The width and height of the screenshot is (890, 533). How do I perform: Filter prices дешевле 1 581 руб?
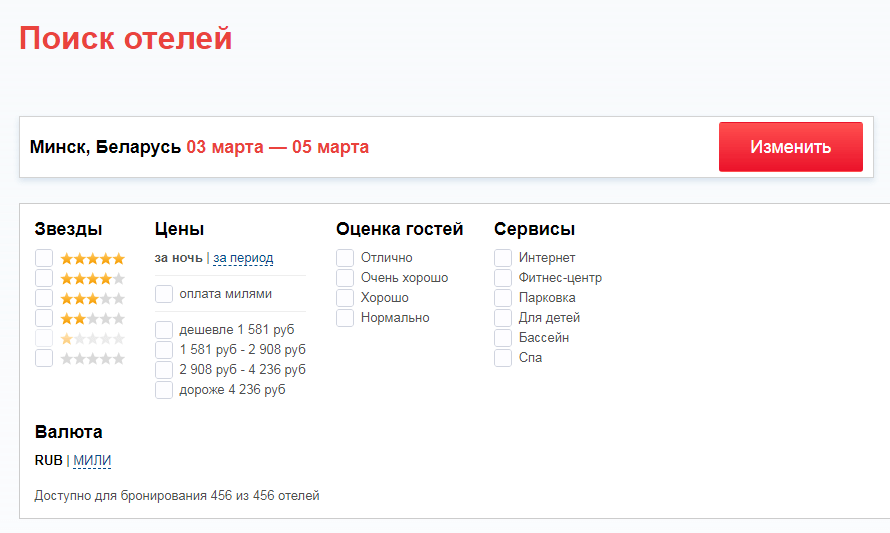click(x=164, y=330)
